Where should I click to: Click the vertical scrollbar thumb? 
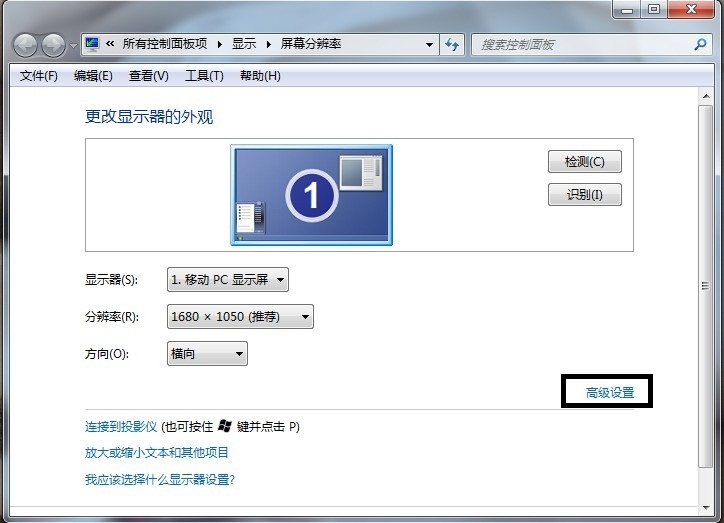pos(706,286)
